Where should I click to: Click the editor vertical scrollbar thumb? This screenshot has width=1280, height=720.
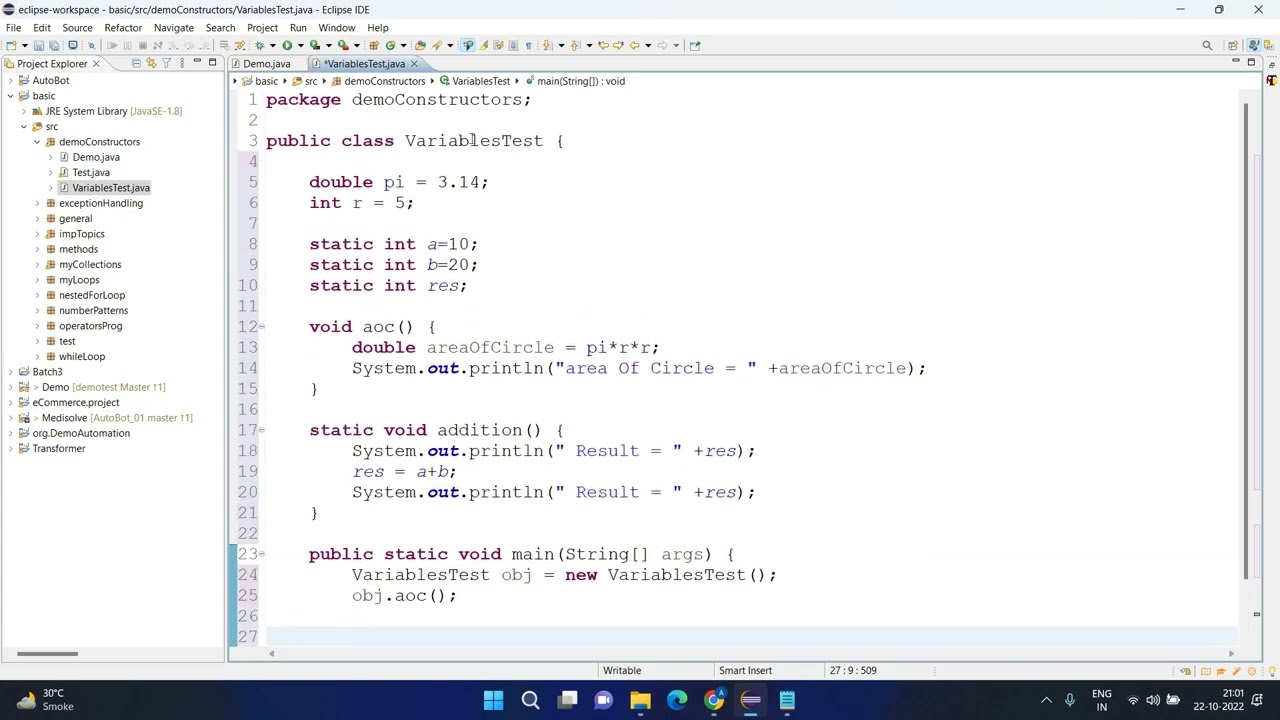[x=1246, y=340]
